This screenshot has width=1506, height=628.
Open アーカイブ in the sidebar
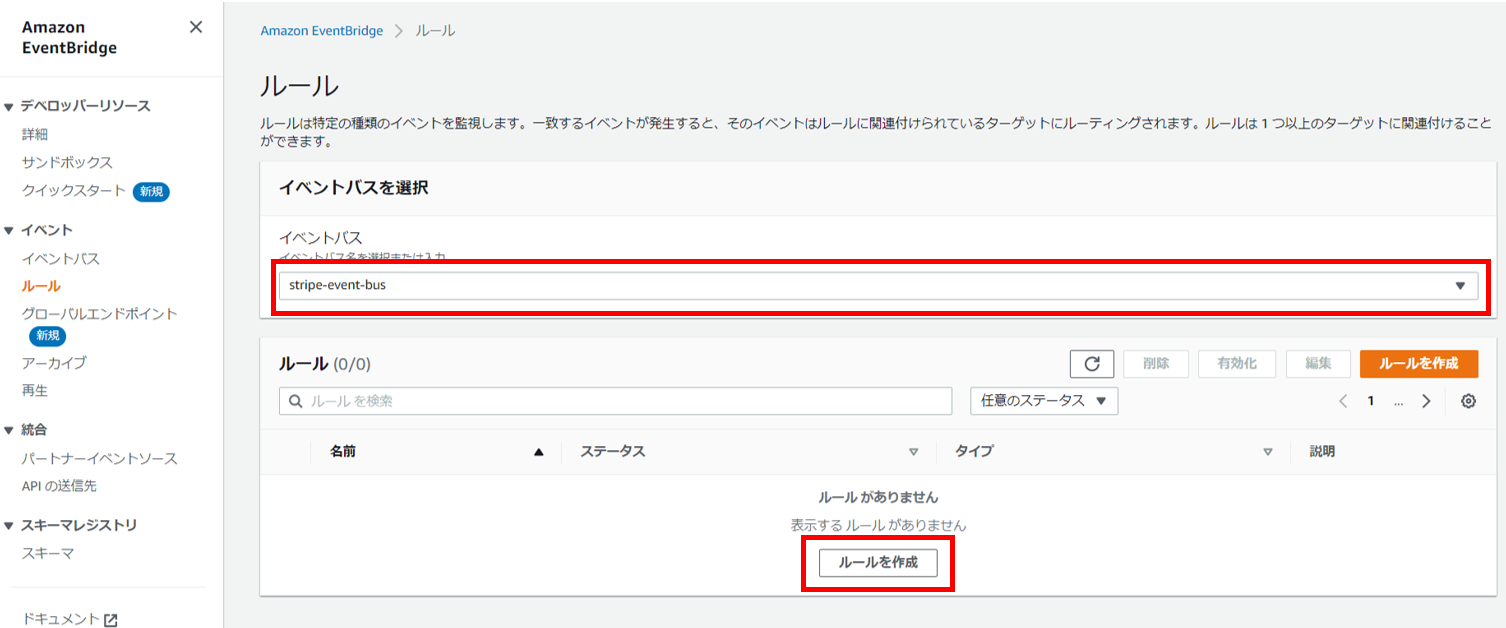point(54,363)
